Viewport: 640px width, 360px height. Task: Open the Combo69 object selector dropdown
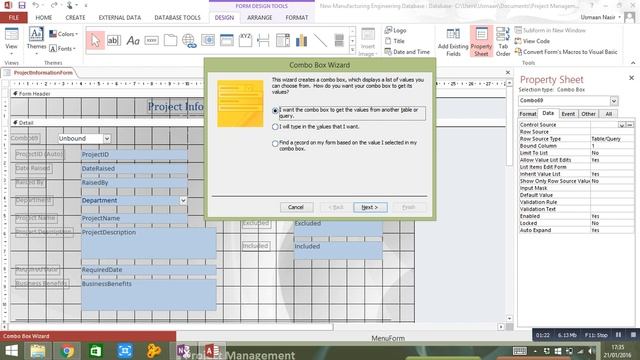[614, 101]
